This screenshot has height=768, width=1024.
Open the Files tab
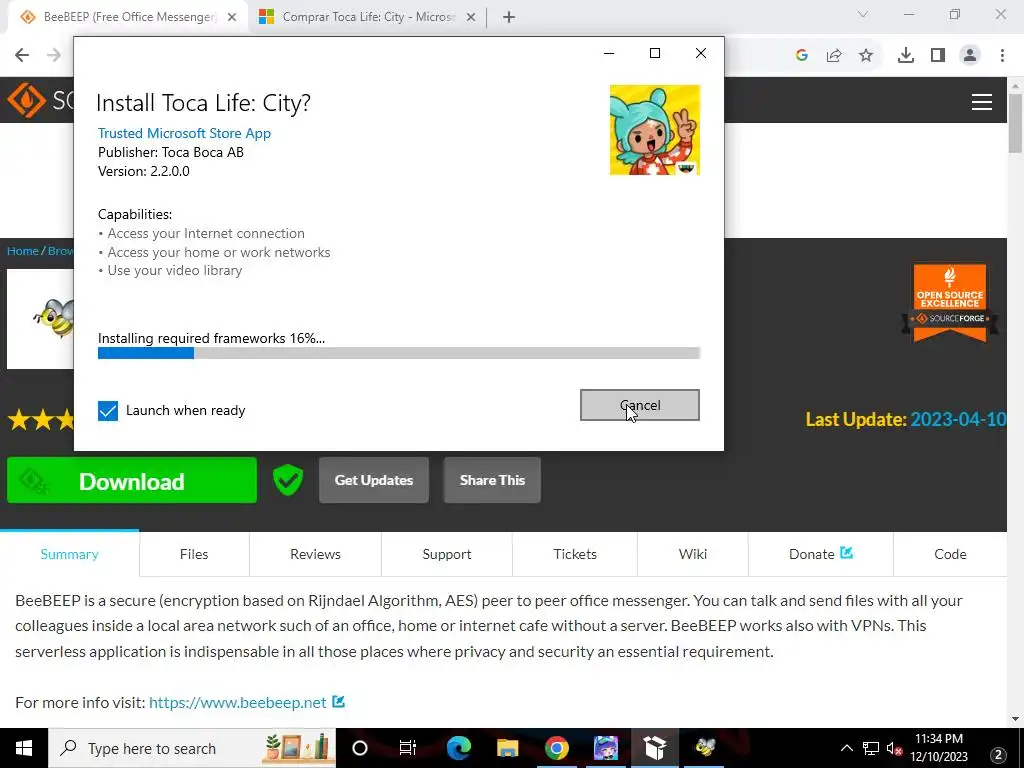[x=194, y=554]
